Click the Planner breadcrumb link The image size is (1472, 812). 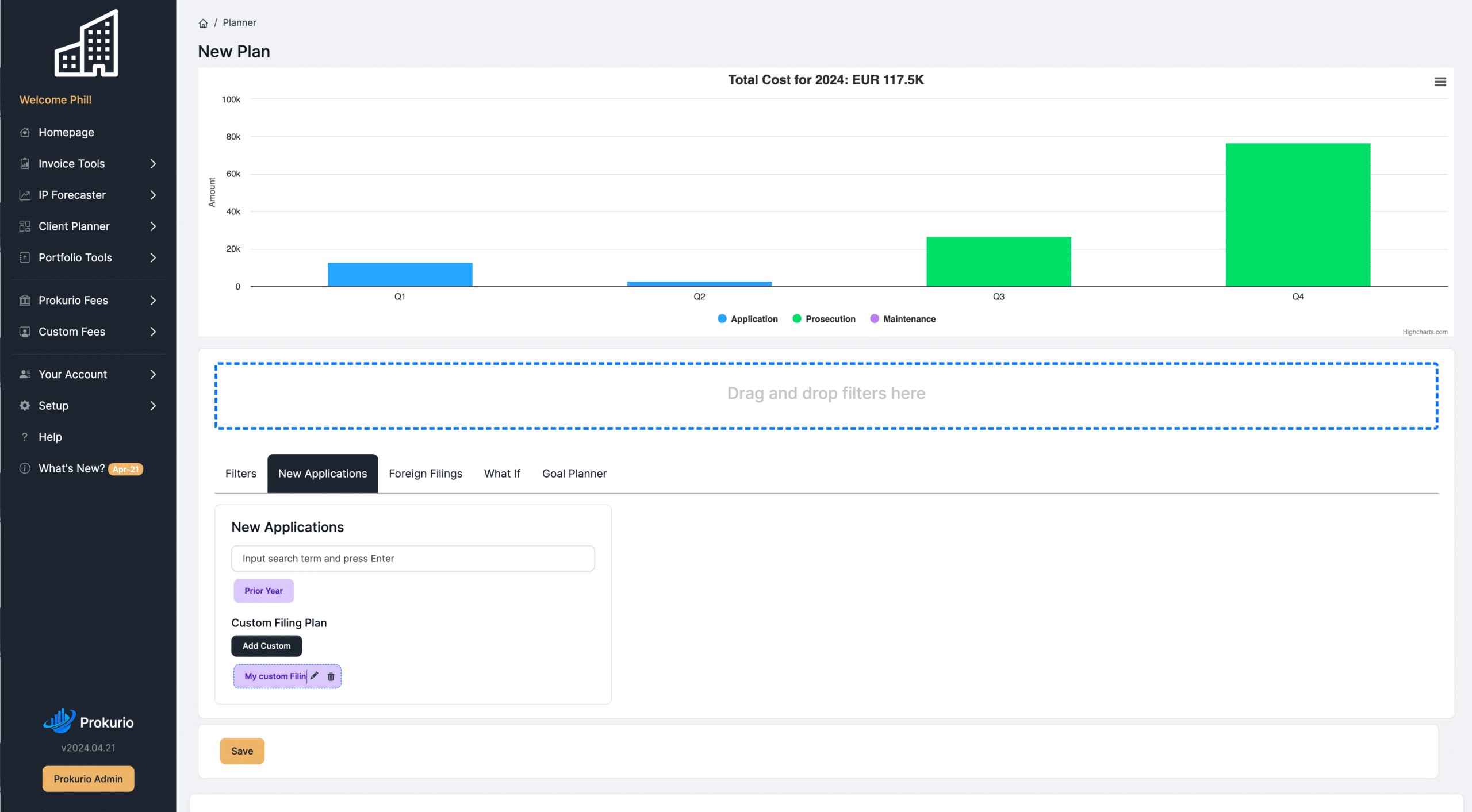[239, 23]
